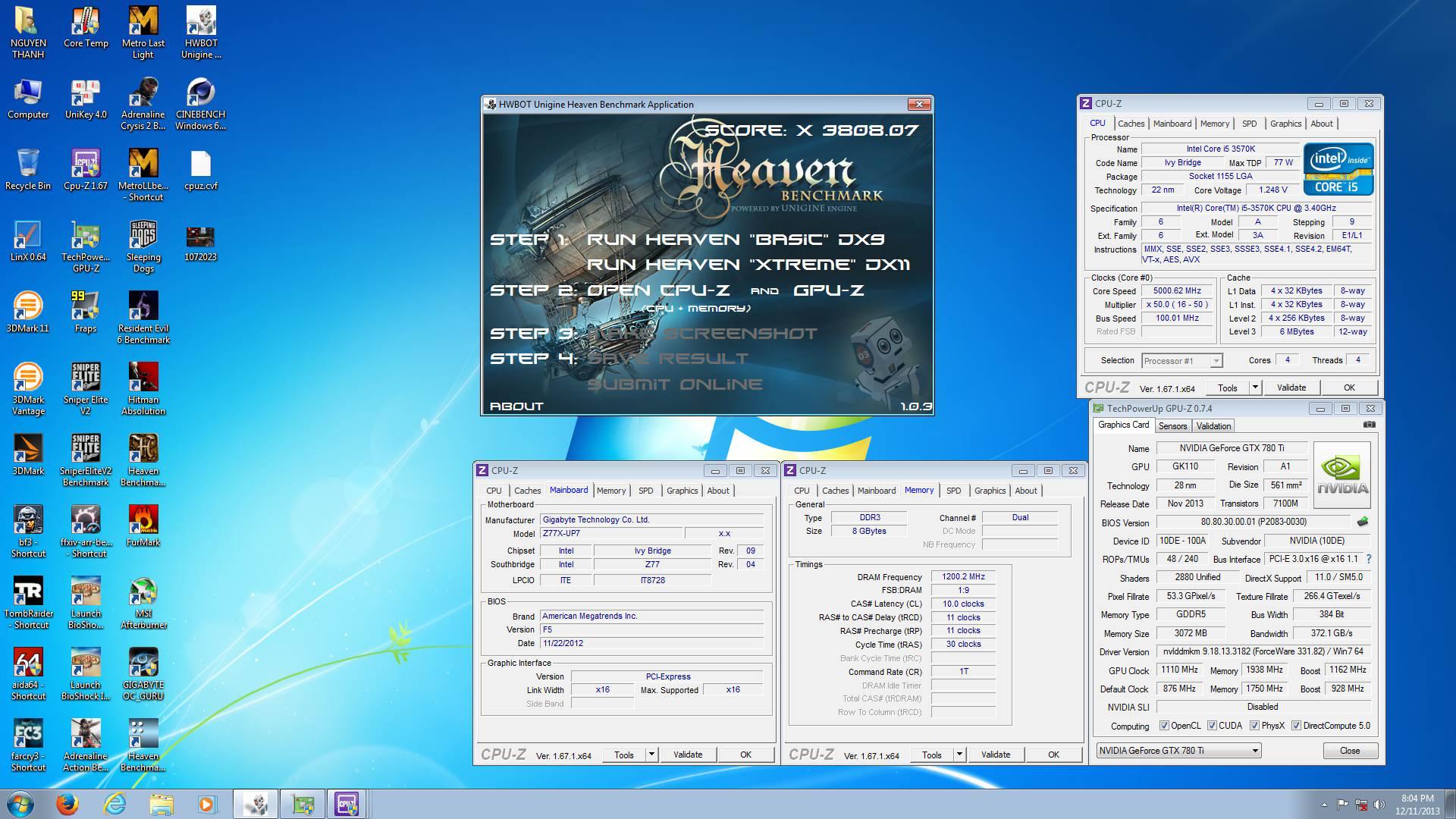Screen dimensions: 1456x819
Task: Open GPU selection dropdown in GPU-Z
Action: coord(1178,750)
